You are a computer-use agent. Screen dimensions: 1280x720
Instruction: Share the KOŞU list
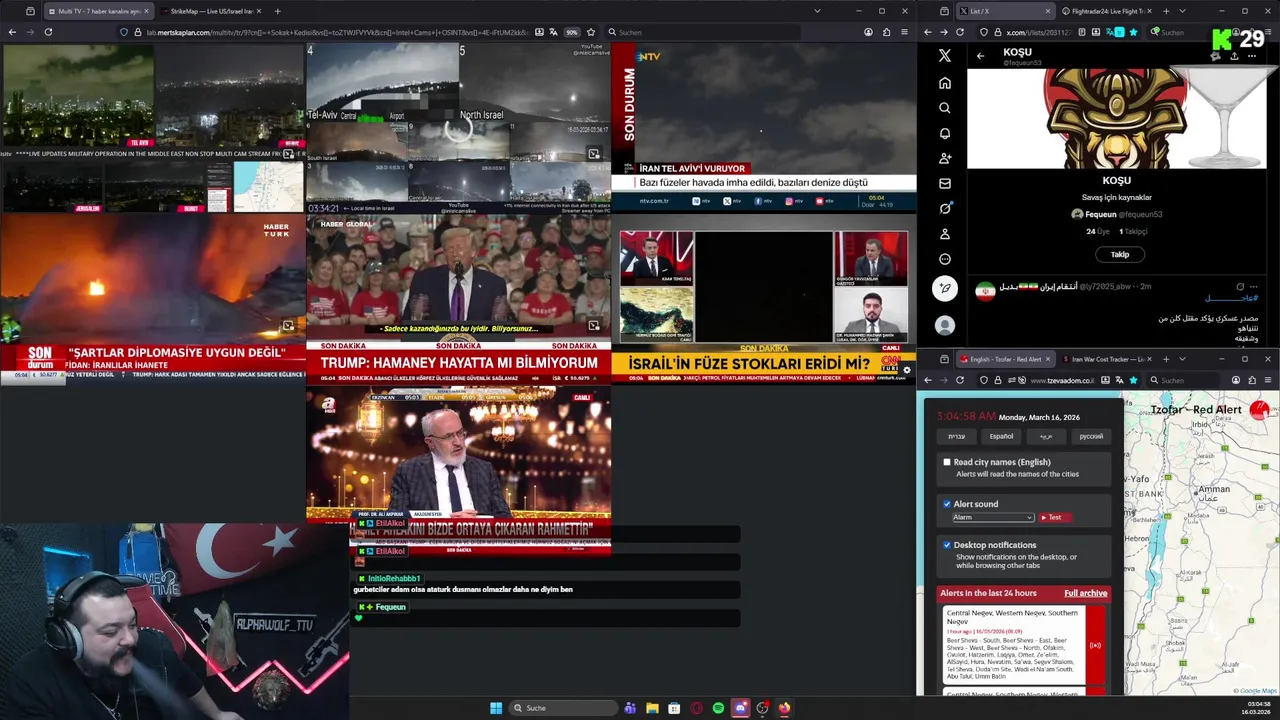pyautogui.click(x=1234, y=56)
